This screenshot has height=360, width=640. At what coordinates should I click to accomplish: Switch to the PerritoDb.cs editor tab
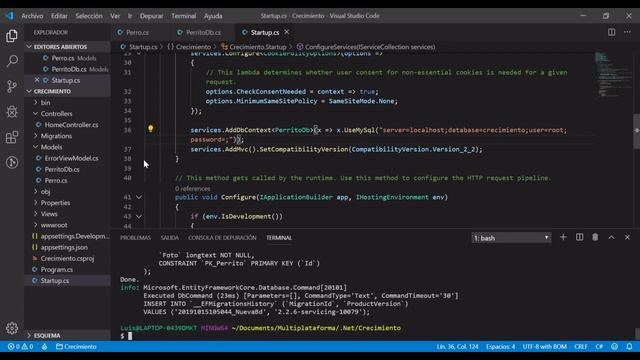tap(203, 32)
